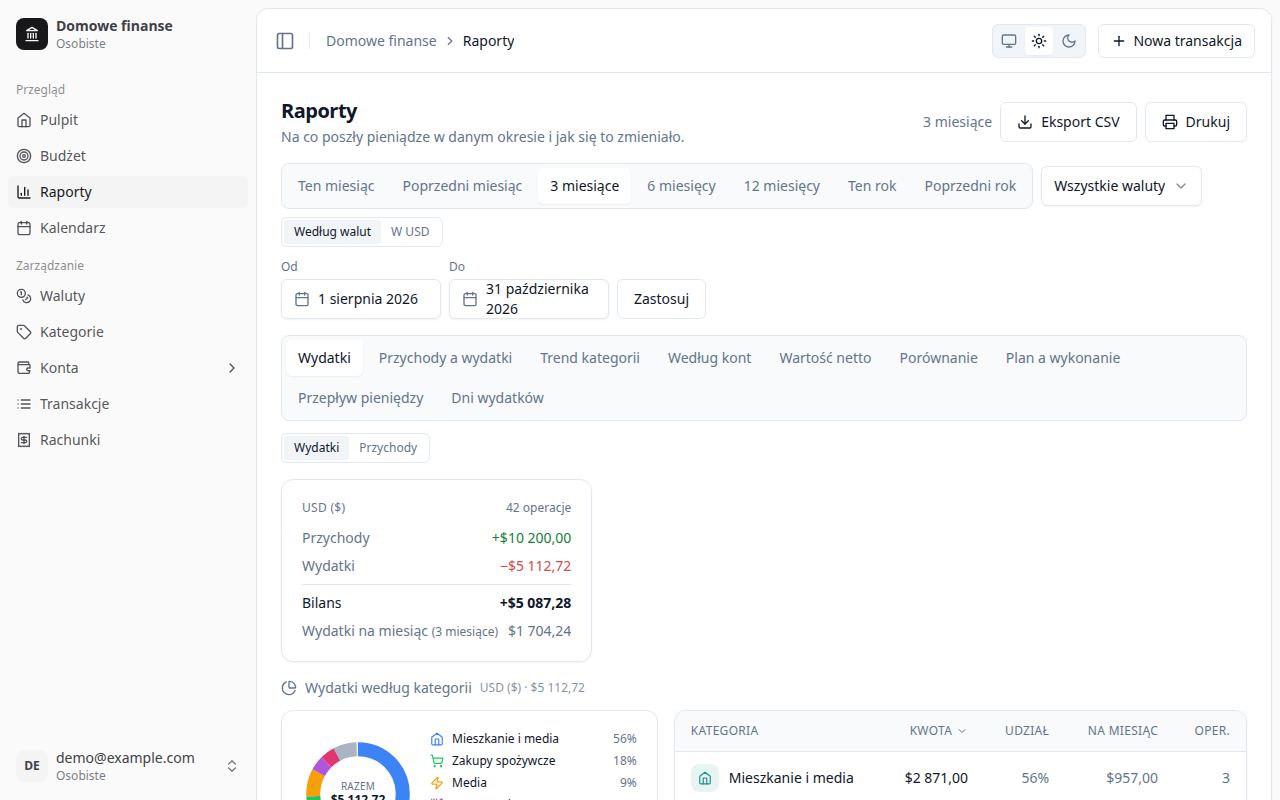Open the Wartość netto tab

coord(825,358)
